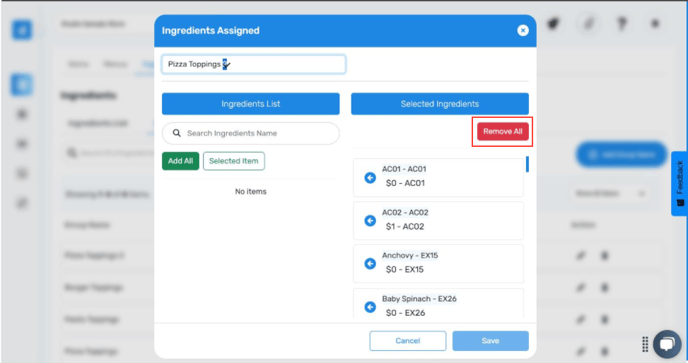
Task: Select the Selected Ingredients header
Action: pos(440,104)
